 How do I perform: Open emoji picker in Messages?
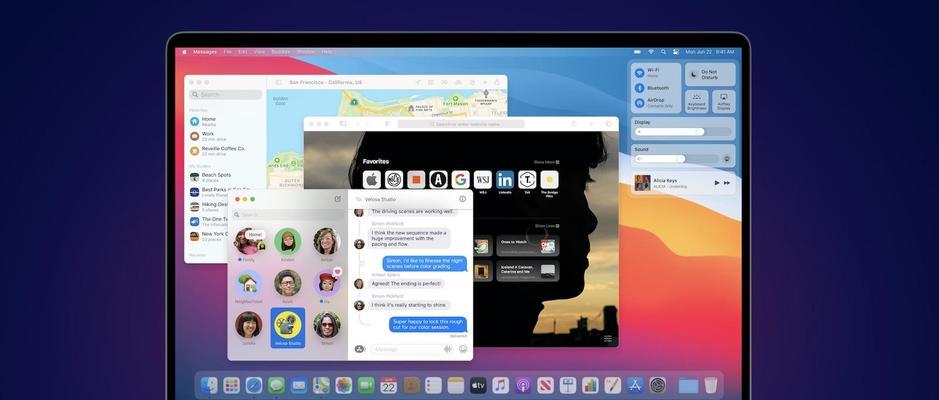[x=463, y=349]
